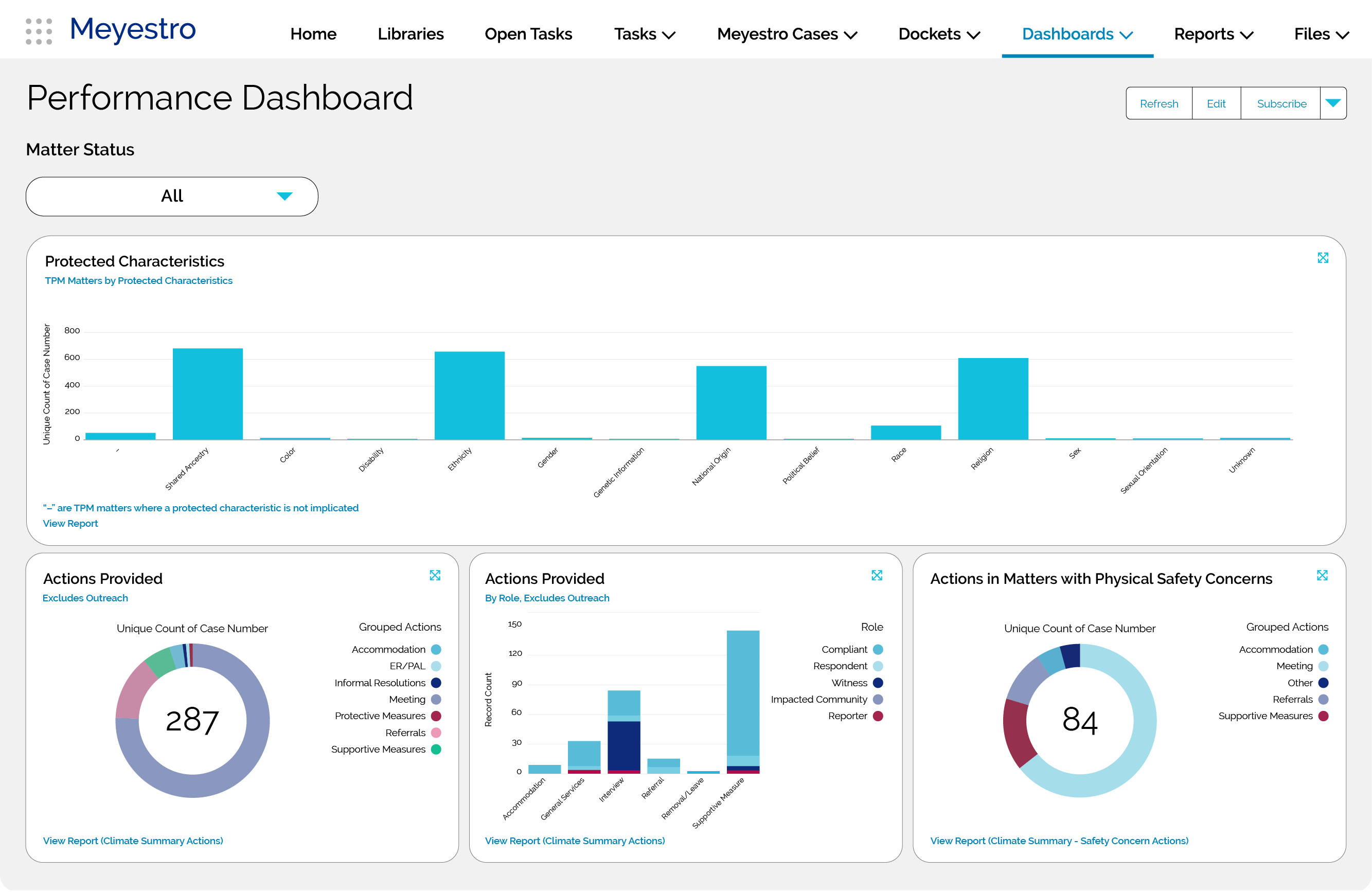Open the Home tab
1372x892 pixels.
[313, 34]
